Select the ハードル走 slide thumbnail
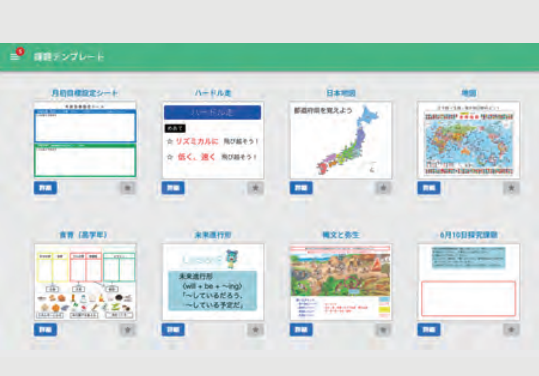Viewport: 539px width, 376px height. click(x=213, y=140)
